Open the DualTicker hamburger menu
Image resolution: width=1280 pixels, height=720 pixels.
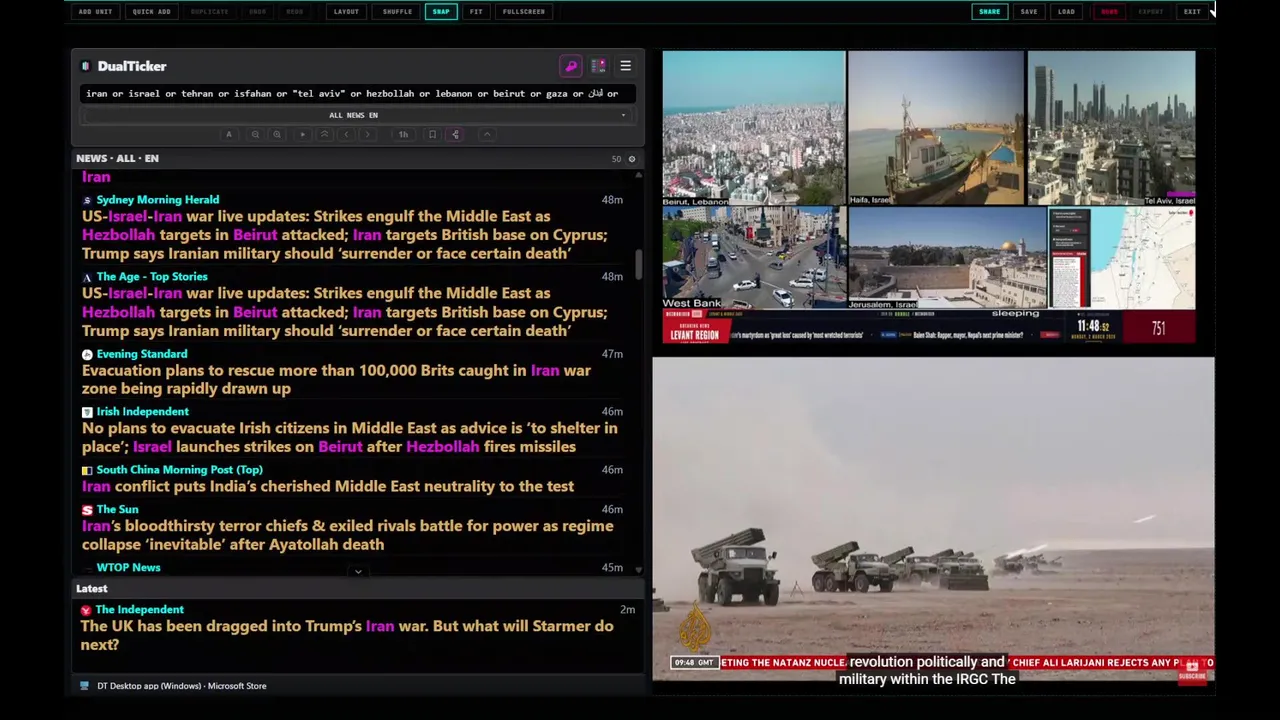coord(625,66)
